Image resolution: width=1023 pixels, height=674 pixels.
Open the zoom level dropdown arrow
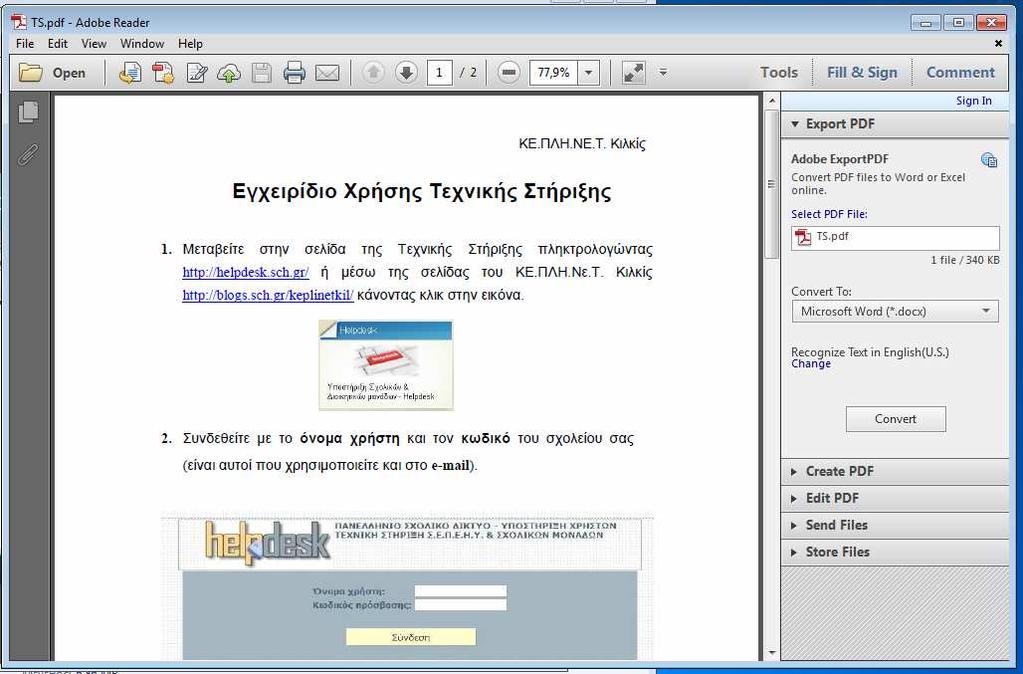588,72
